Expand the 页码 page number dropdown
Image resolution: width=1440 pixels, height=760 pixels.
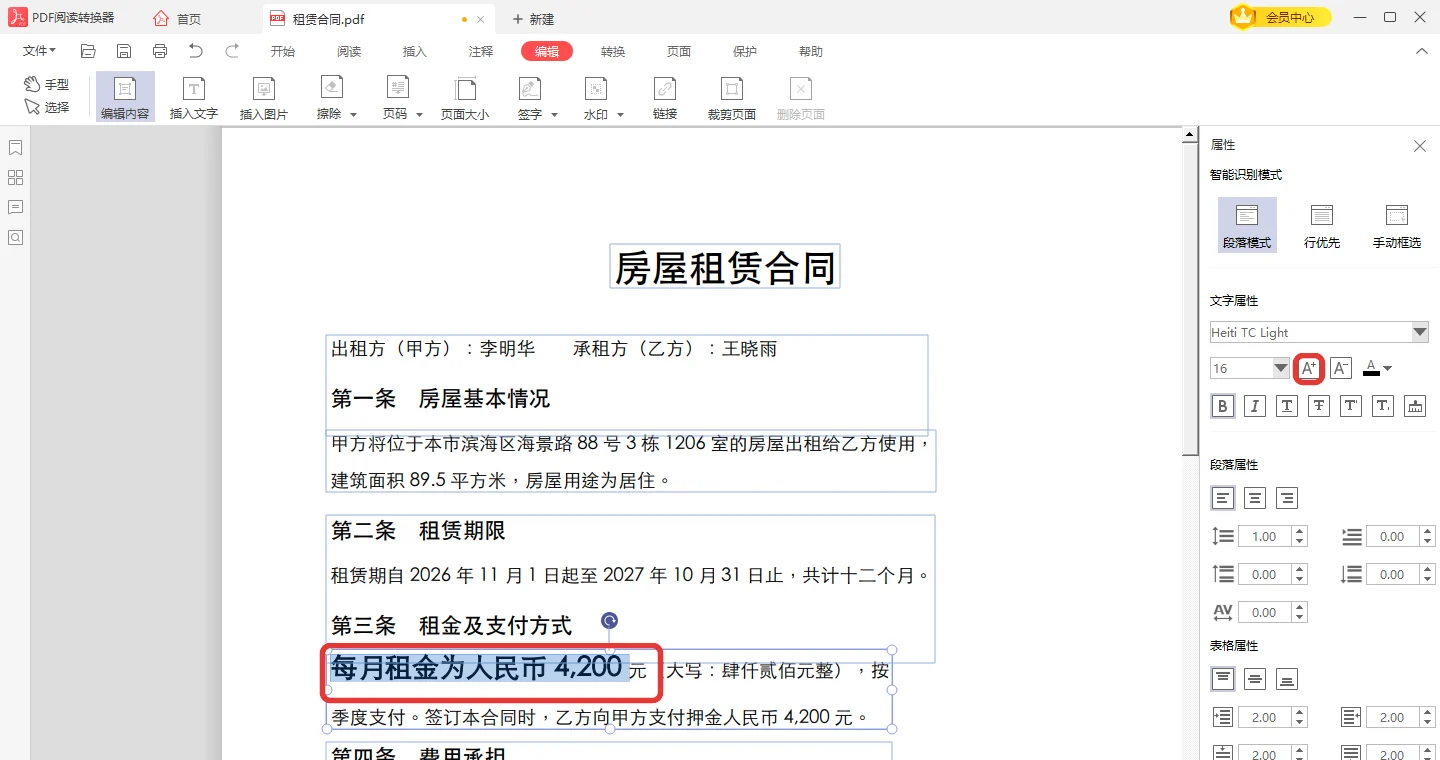click(419, 115)
